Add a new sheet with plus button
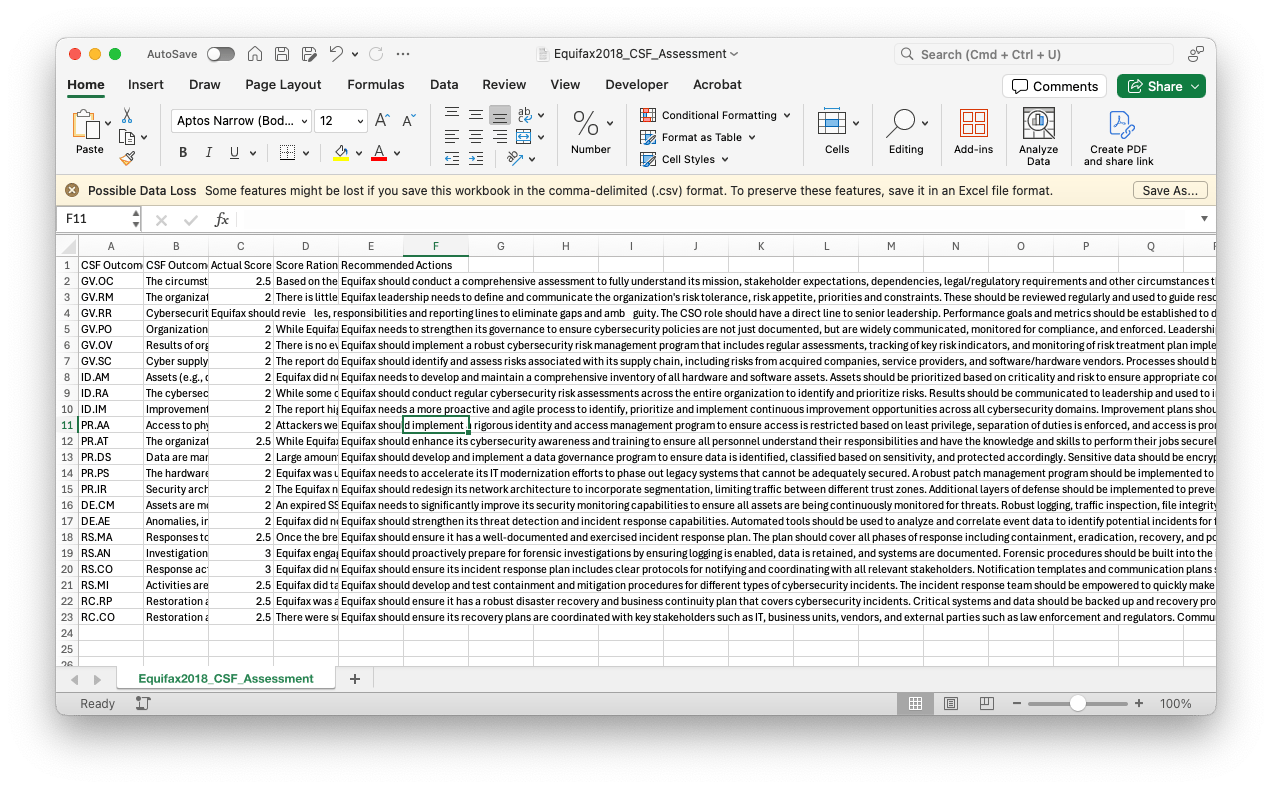This screenshot has width=1272, height=789. pyautogui.click(x=354, y=679)
